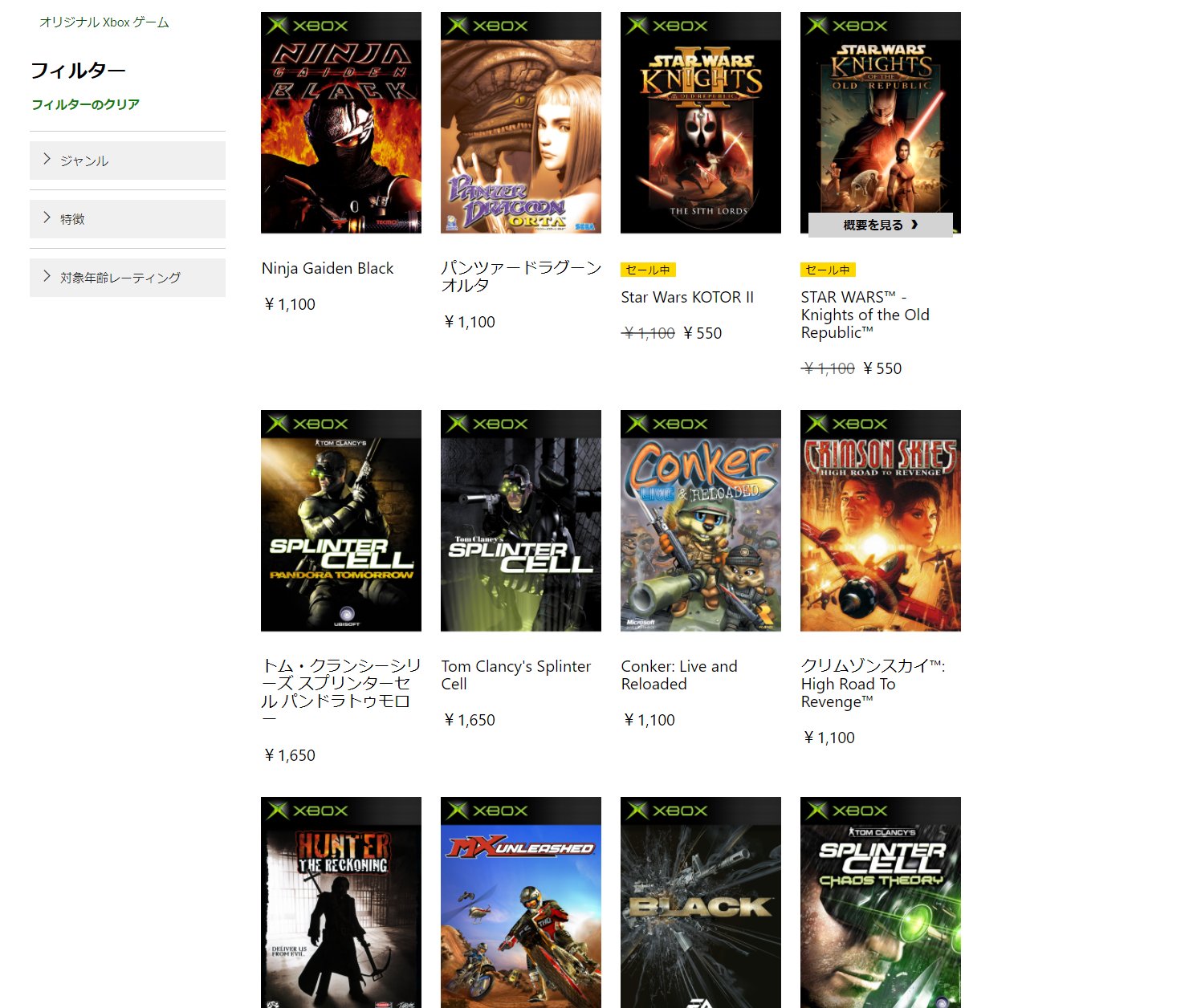The width and height of the screenshot is (1193, 1008).
Task: Click the ￥1,100 price of Conker: Live and Reloaded
Action: tap(649, 720)
